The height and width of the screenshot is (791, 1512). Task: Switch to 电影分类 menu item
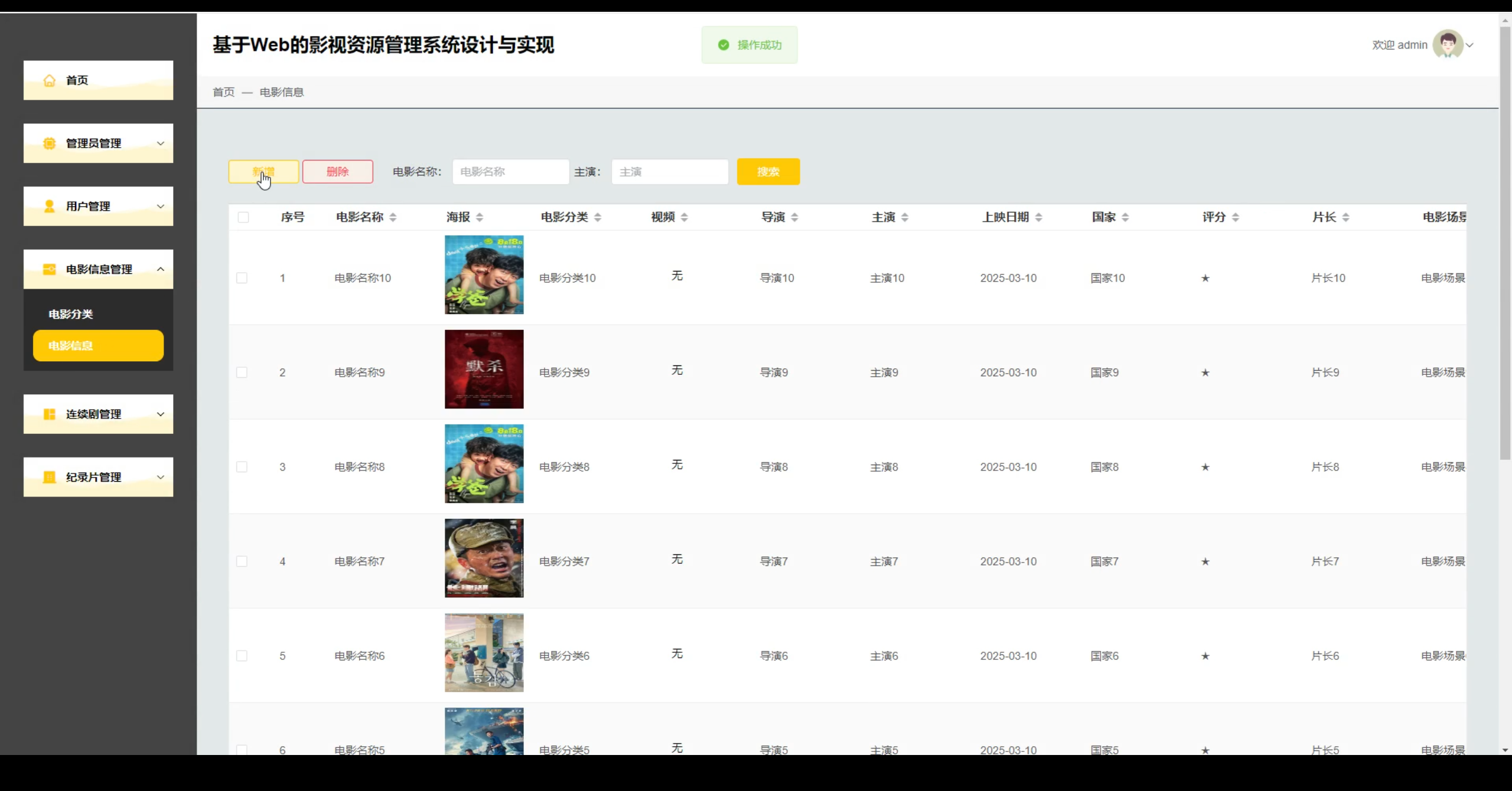pyautogui.click(x=70, y=313)
